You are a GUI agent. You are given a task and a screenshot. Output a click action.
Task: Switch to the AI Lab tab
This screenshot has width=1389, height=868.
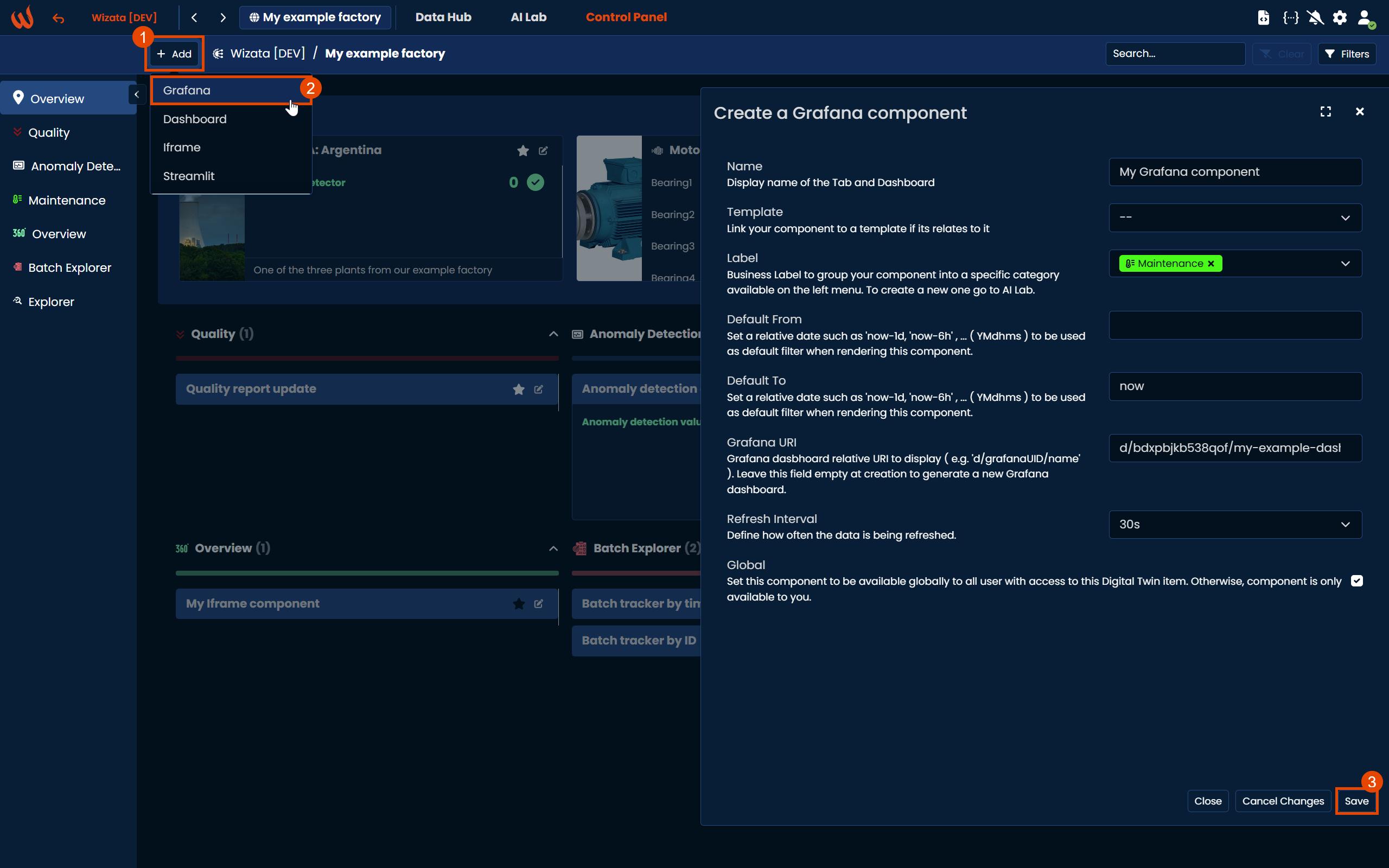tap(528, 17)
